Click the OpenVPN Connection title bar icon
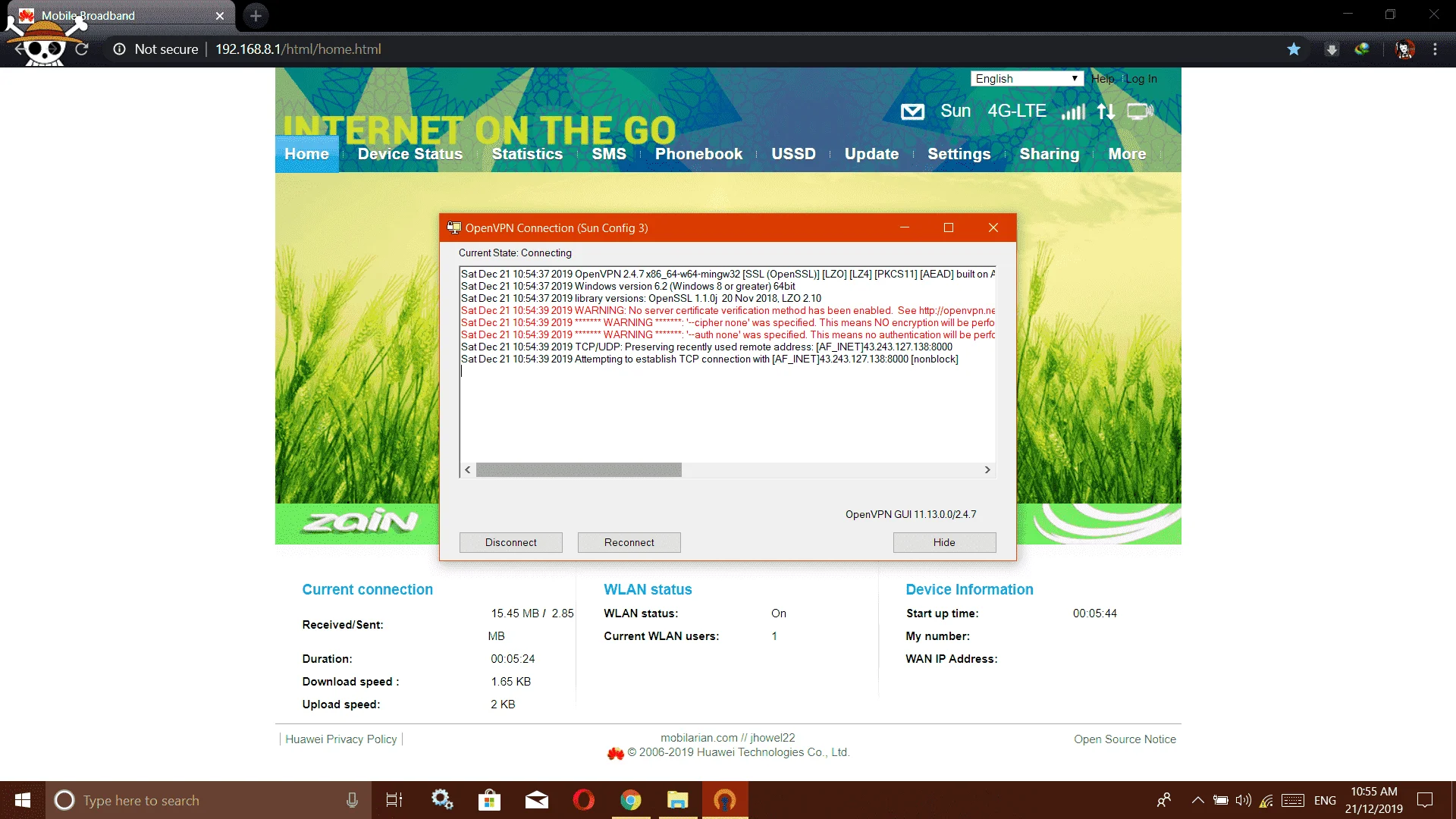Screen dimensions: 1456x819 click(x=453, y=227)
